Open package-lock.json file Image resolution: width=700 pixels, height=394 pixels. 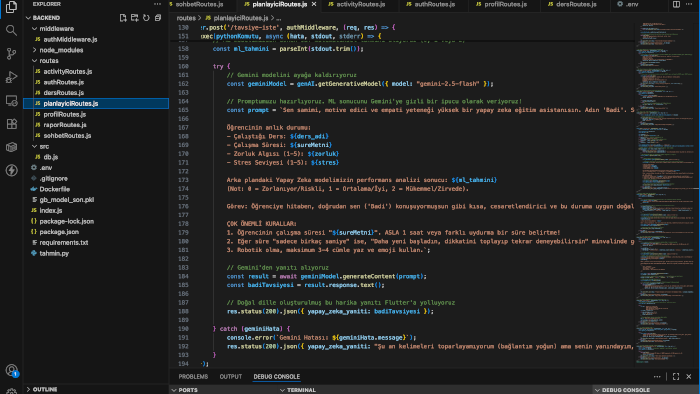click(96, 221)
